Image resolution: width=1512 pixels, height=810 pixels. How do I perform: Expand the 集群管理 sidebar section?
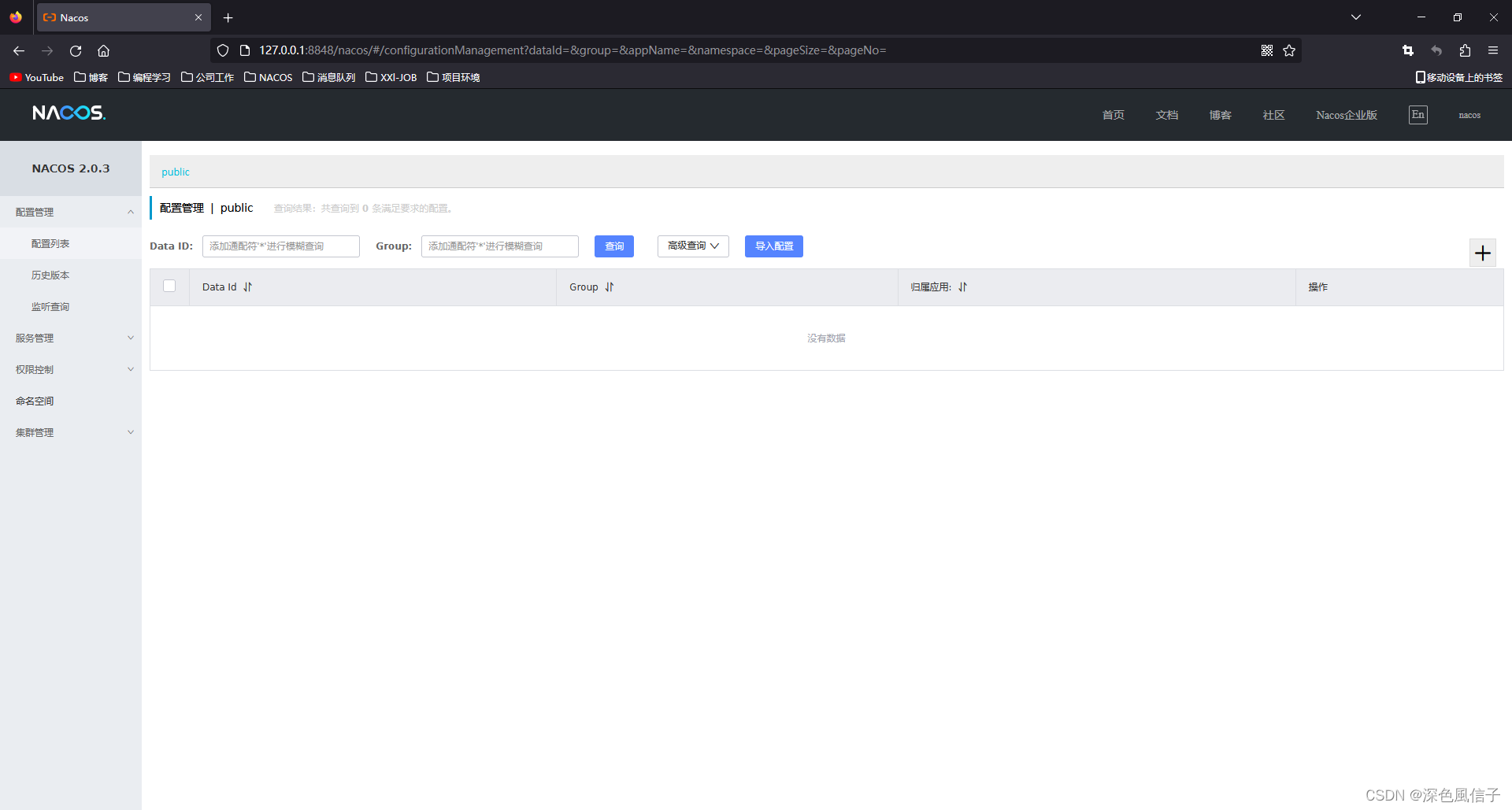click(71, 432)
